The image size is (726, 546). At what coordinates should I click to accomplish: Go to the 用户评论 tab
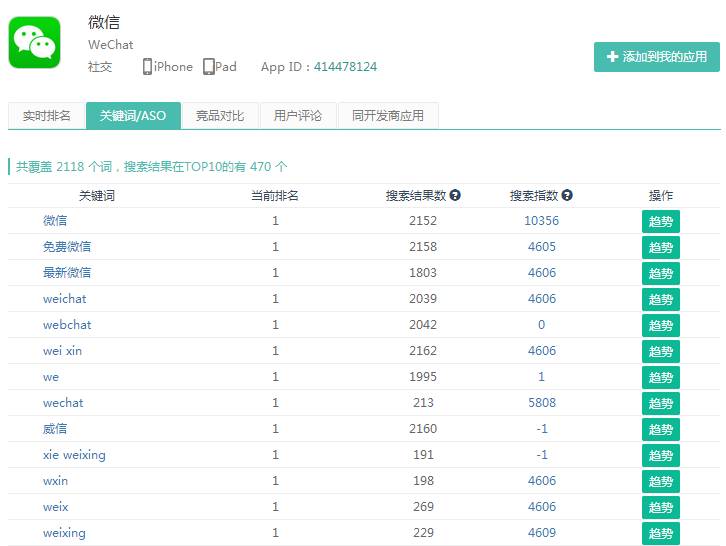(x=298, y=115)
